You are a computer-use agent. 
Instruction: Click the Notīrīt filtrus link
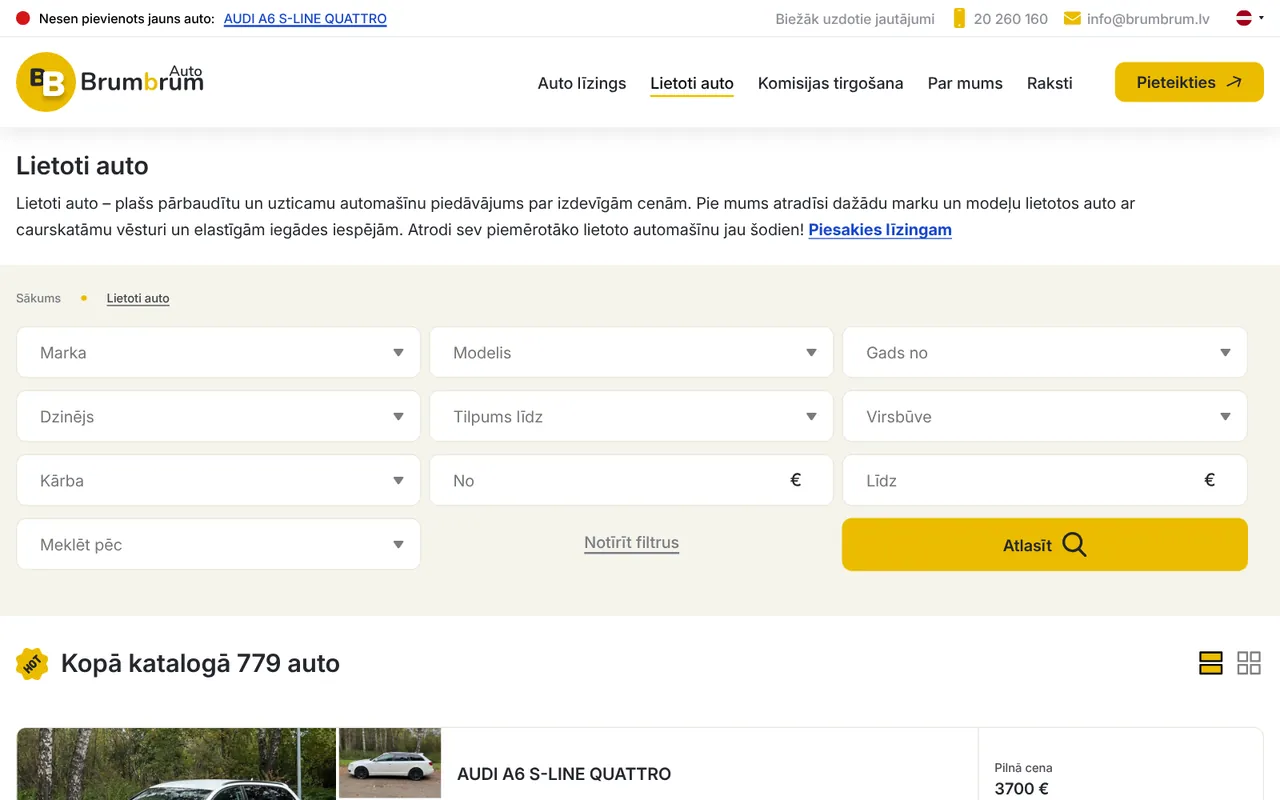(x=631, y=543)
